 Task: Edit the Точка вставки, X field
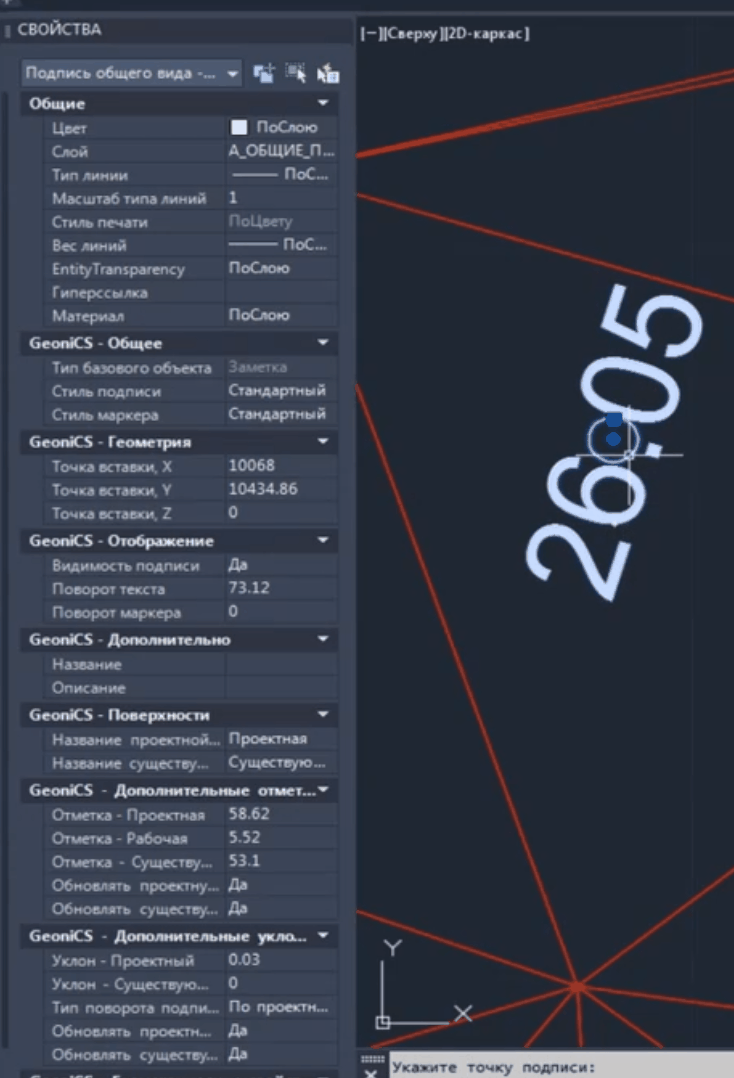coord(280,466)
